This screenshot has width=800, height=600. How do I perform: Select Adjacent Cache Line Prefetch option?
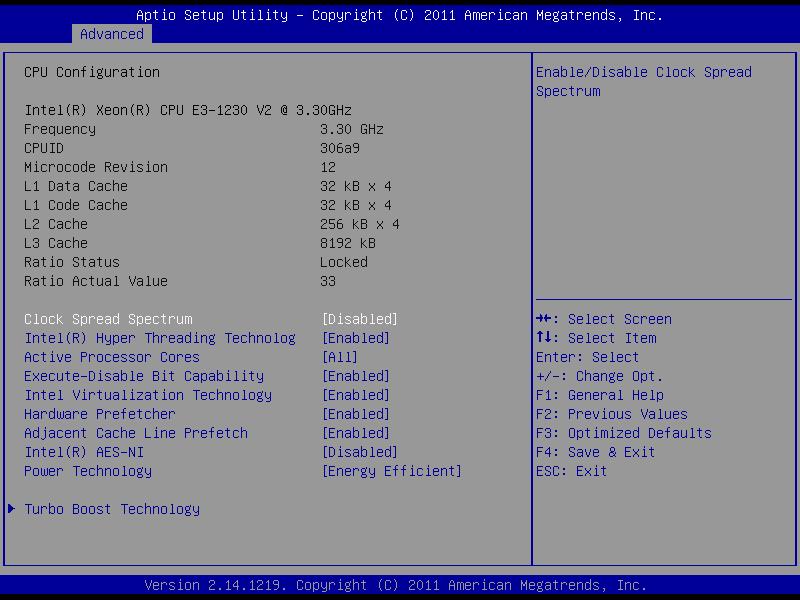point(136,433)
